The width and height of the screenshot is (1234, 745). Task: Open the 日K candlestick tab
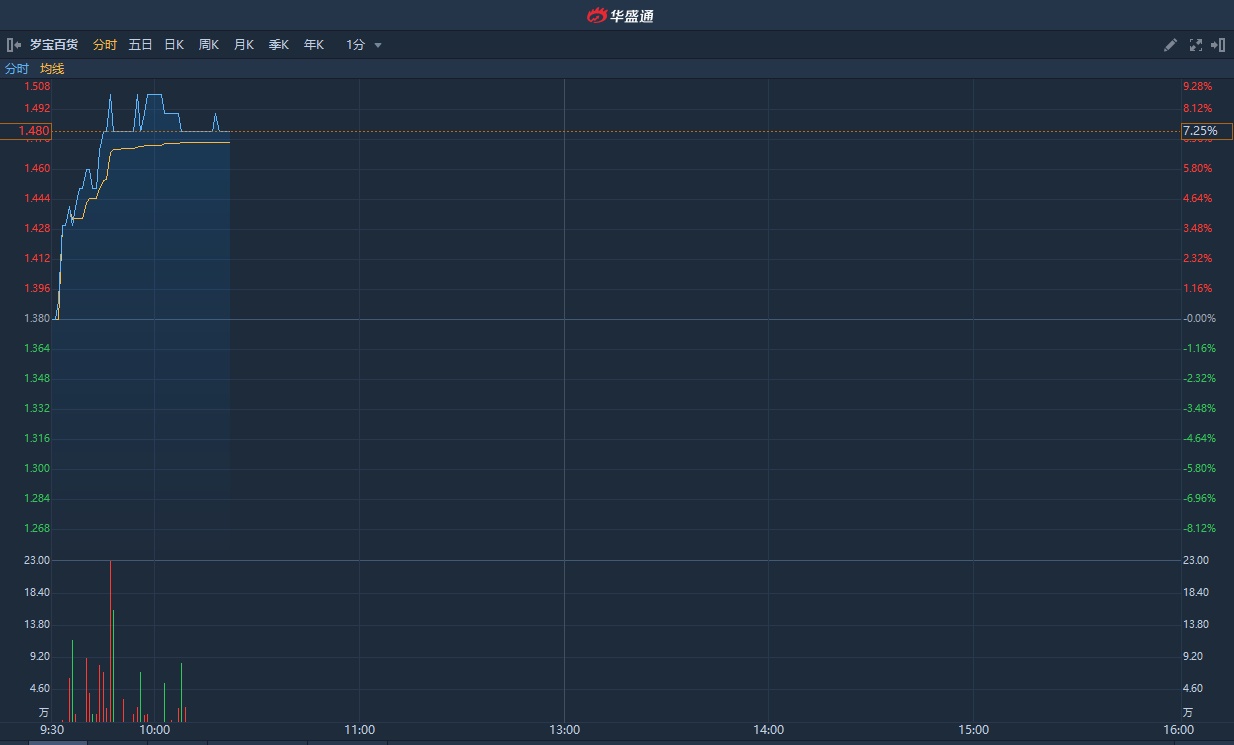tap(174, 45)
